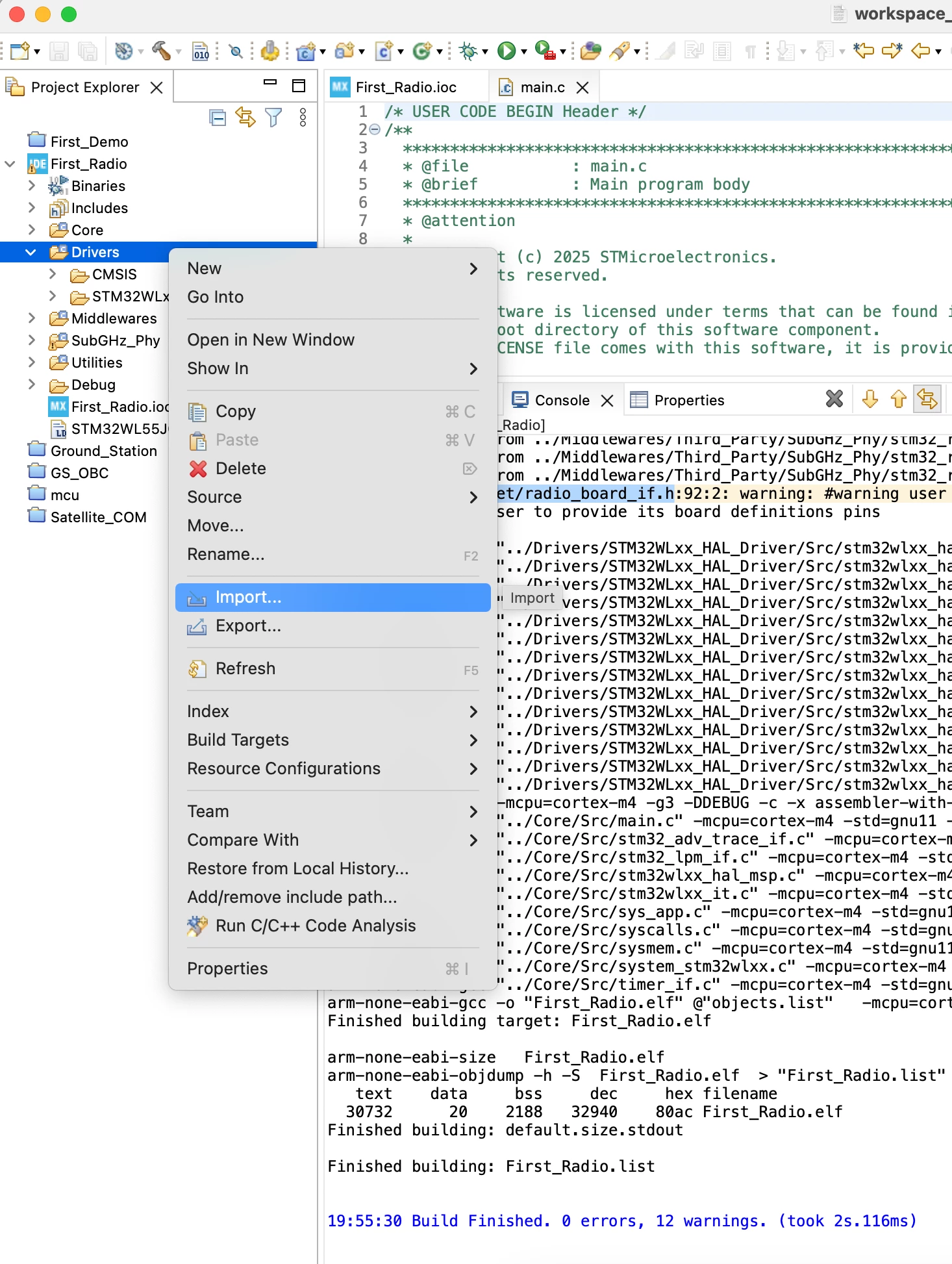Collapse the Drivers folder
This screenshot has height=1264, width=952.
31,252
